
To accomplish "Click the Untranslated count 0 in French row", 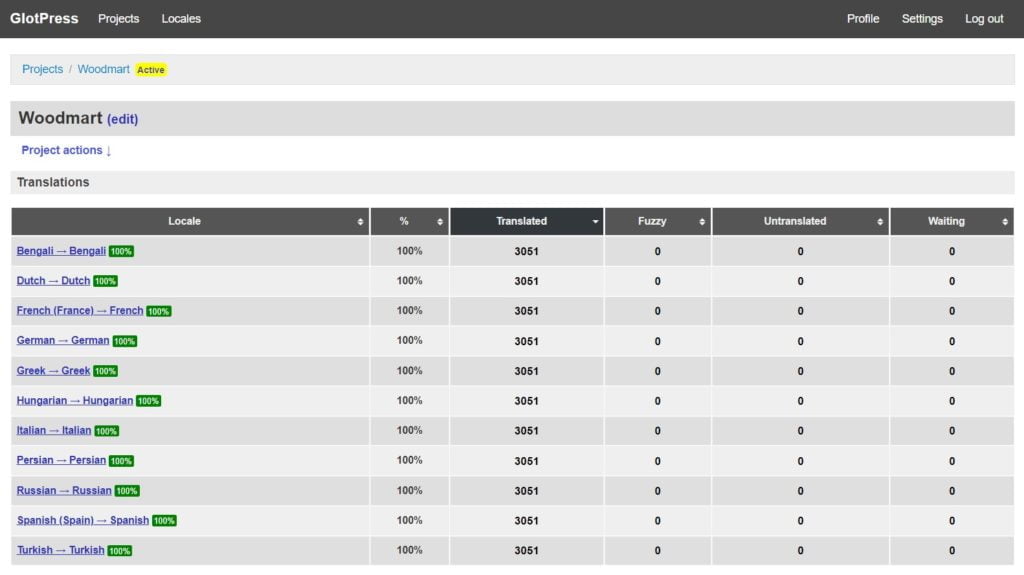I will click(800, 312).
